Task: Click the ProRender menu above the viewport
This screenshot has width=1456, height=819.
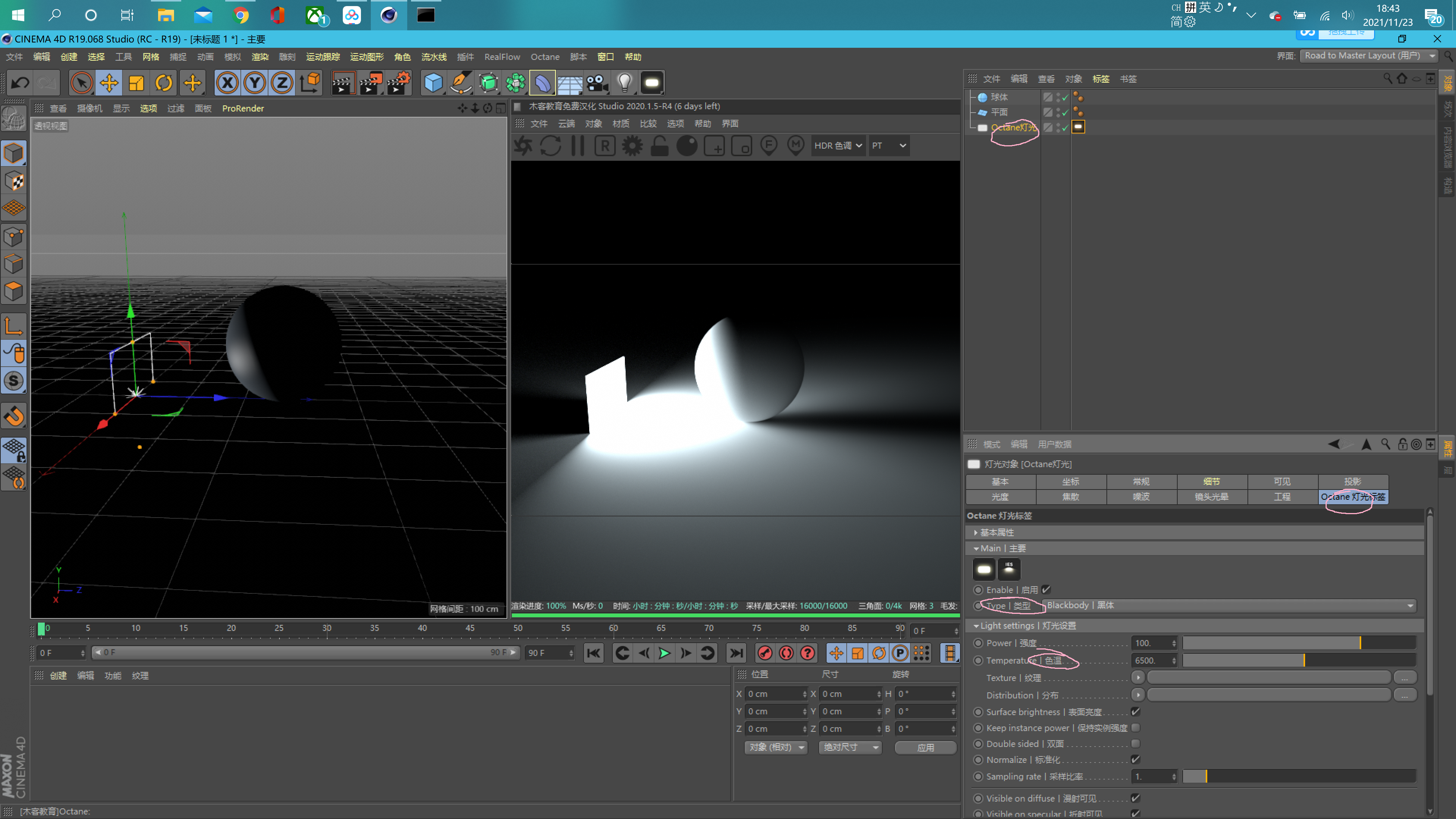Action: 243,108
